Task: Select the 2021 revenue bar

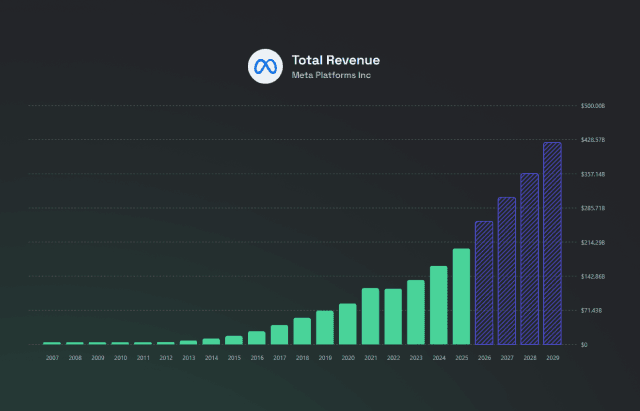Action: 370,316
